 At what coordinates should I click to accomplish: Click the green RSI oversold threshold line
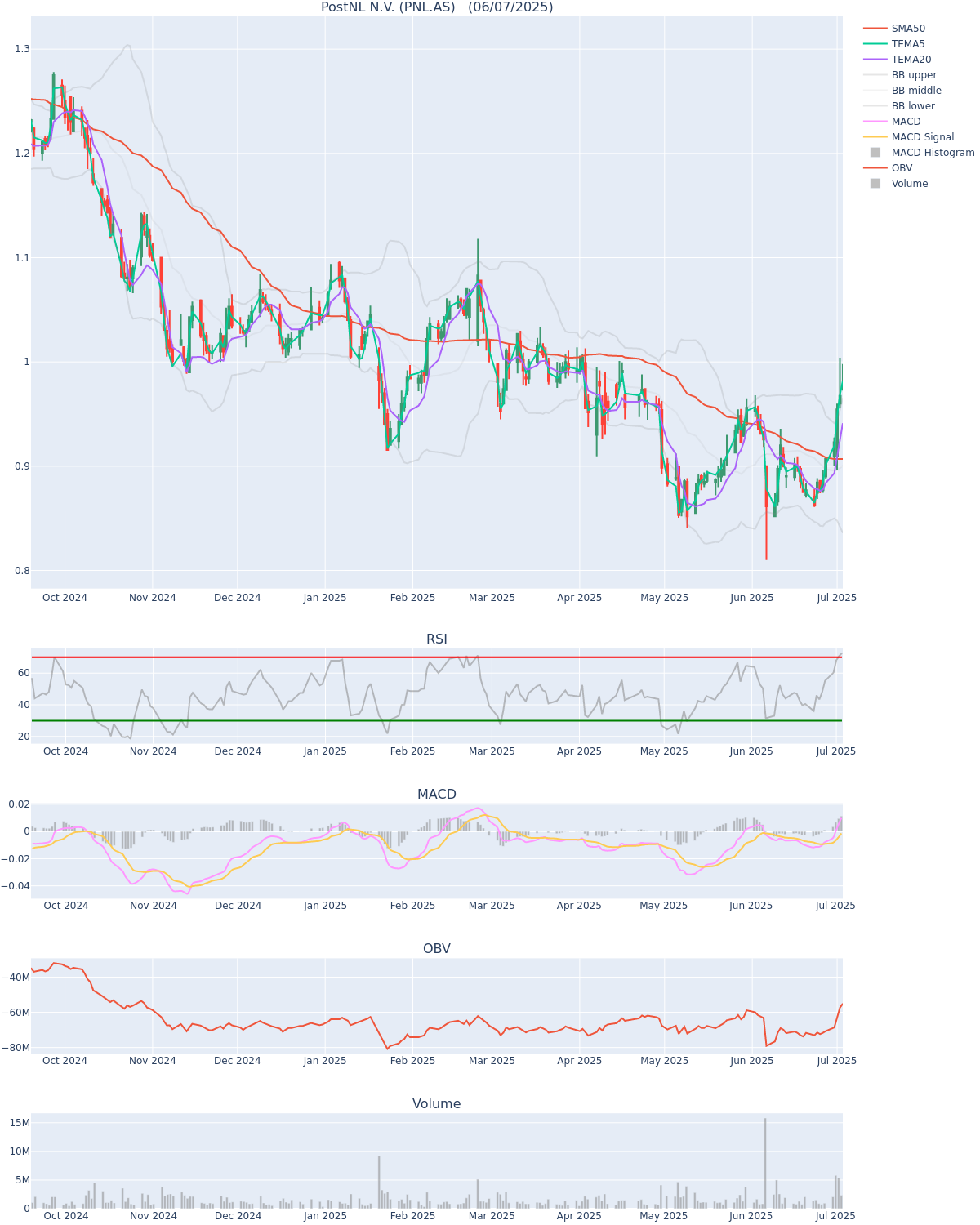437,720
